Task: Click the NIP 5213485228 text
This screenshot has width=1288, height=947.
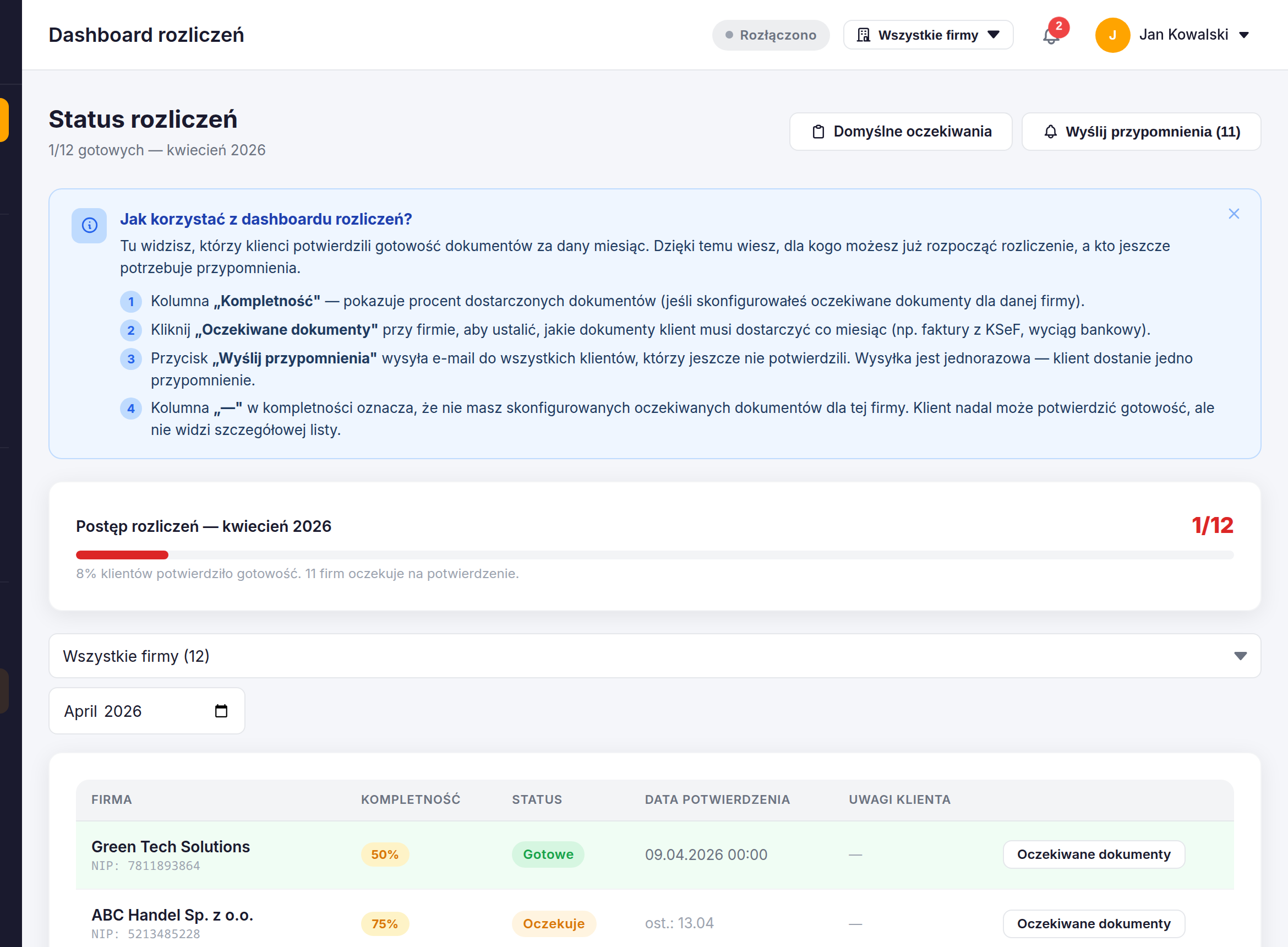Action: pos(145,934)
